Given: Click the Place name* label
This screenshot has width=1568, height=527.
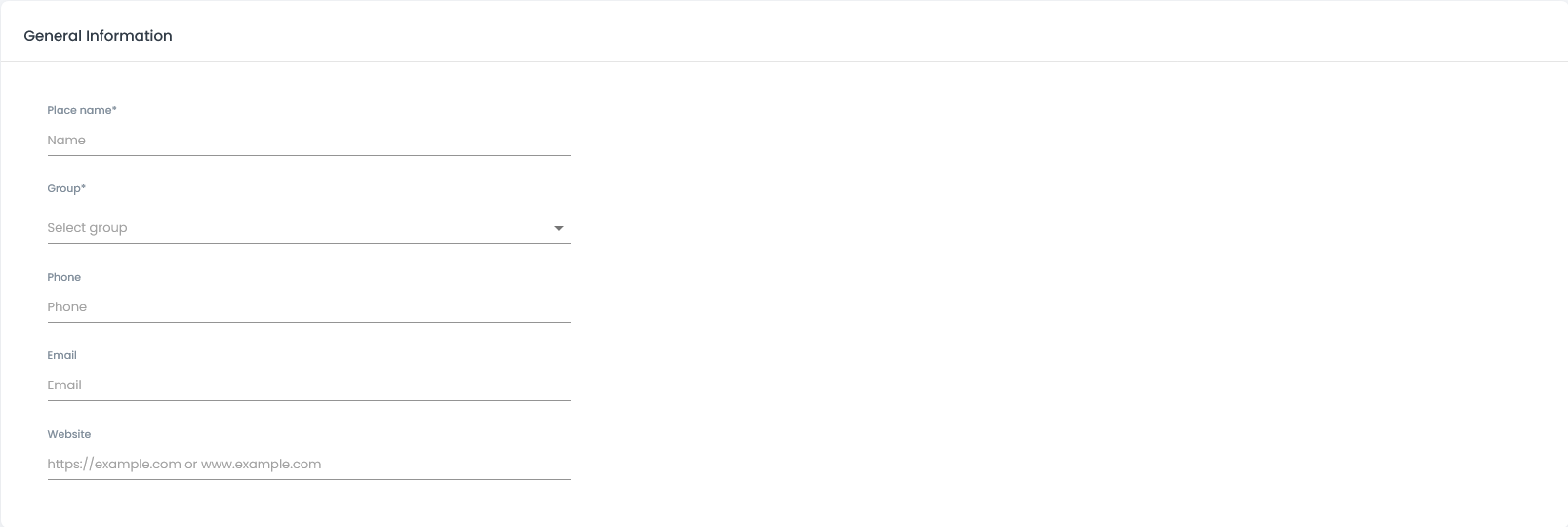Looking at the screenshot, I should click(82, 110).
